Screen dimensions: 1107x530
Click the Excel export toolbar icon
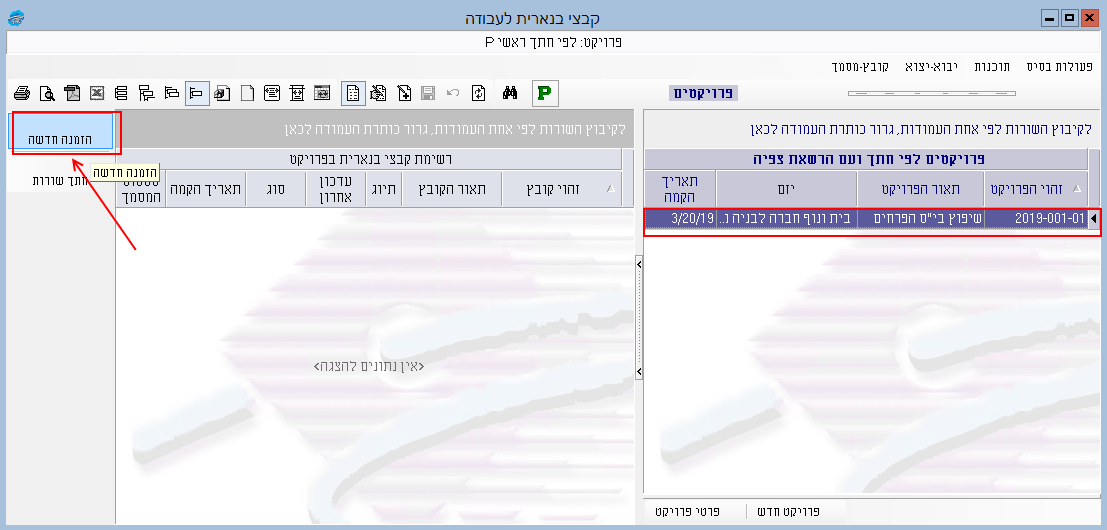coord(97,94)
